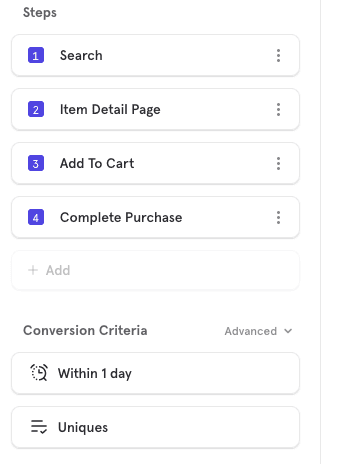Click the step 3 number badge
360x464 pixels.
(x=36, y=163)
